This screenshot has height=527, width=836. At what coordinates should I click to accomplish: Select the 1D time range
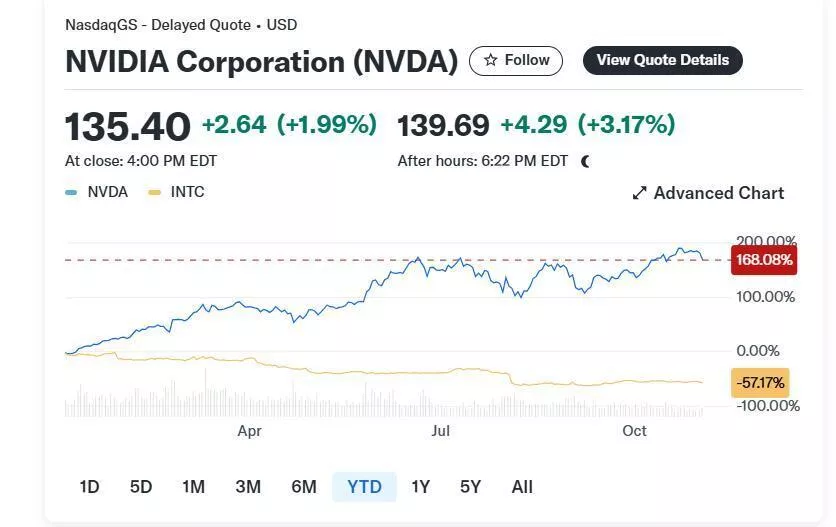pyautogui.click(x=89, y=487)
